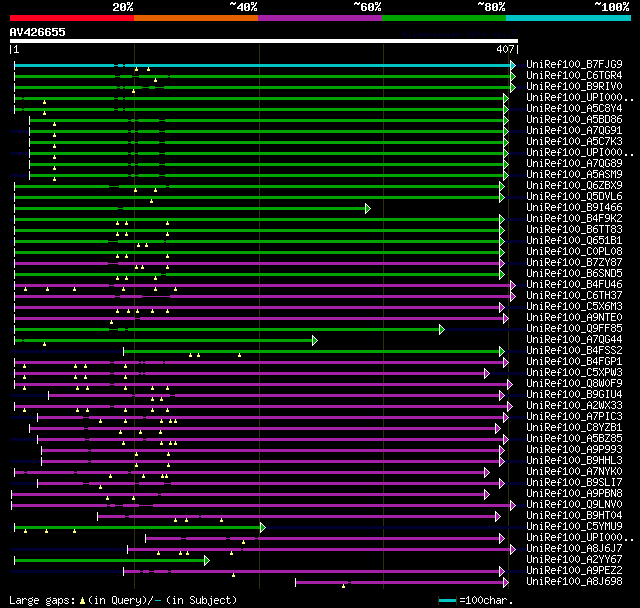Select the UniRef100_B6TT83 label

pos(574,230)
